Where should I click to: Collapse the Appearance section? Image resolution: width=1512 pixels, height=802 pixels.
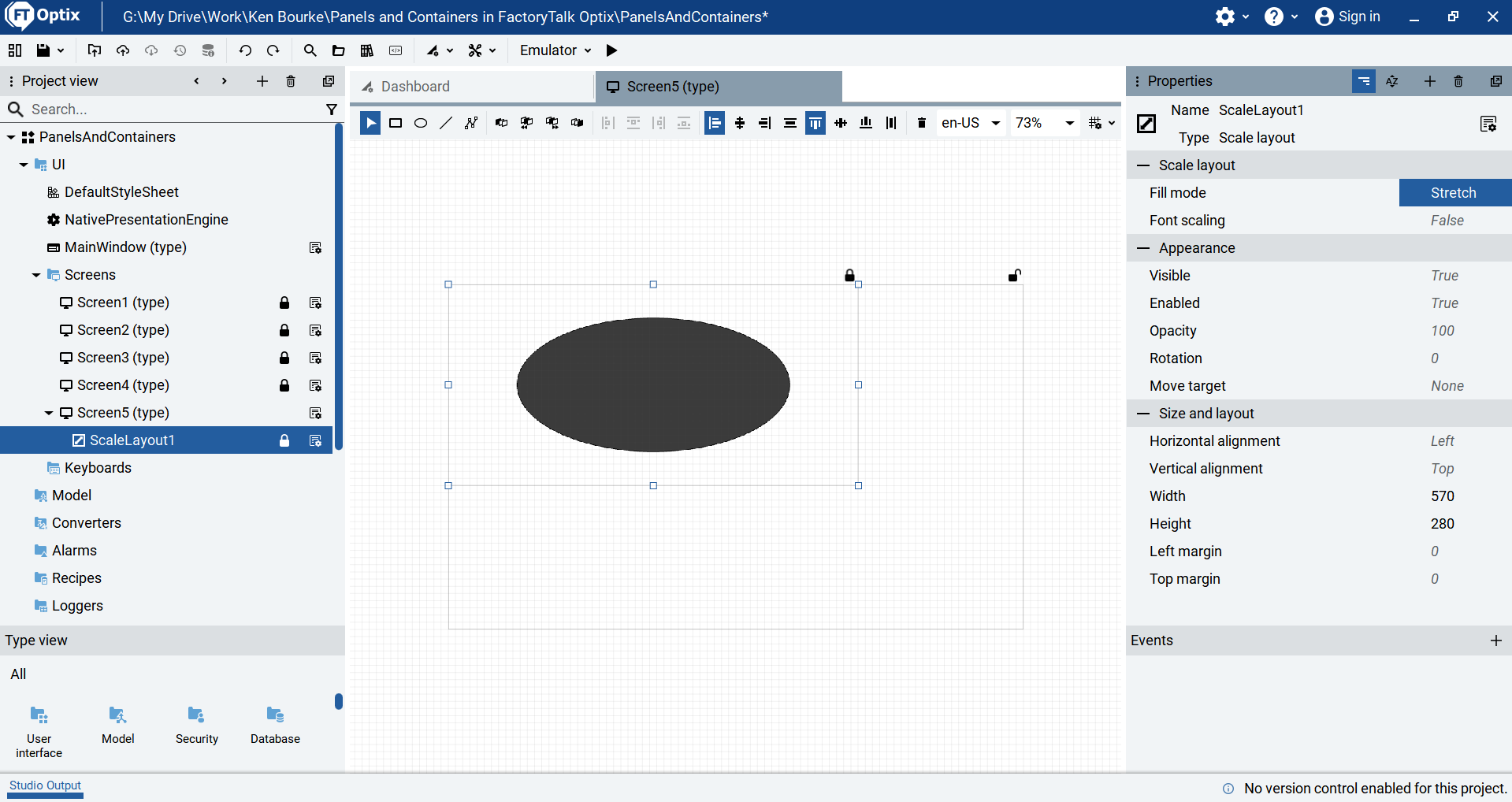click(x=1143, y=248)
